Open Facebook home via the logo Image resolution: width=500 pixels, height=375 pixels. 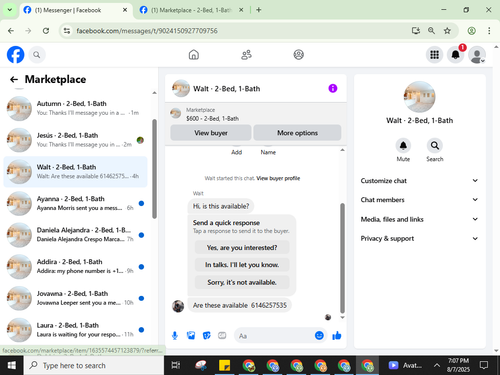15,55
